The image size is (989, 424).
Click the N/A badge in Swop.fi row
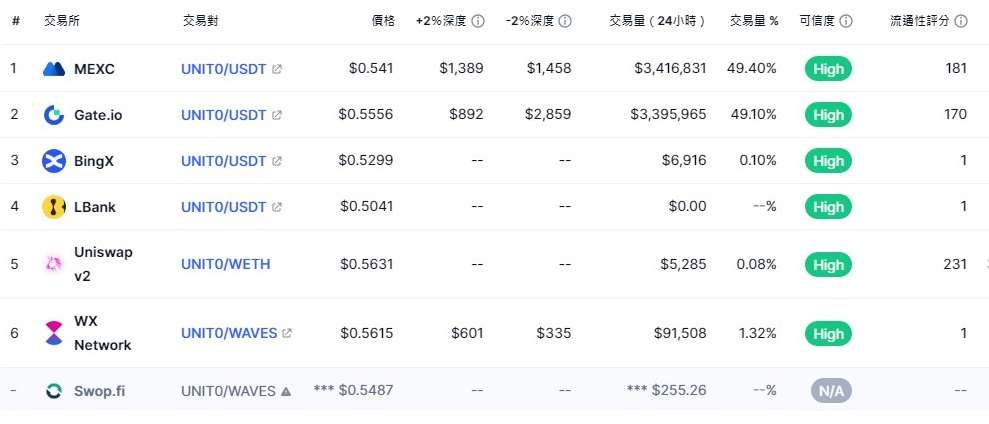[x=831, y=391]
